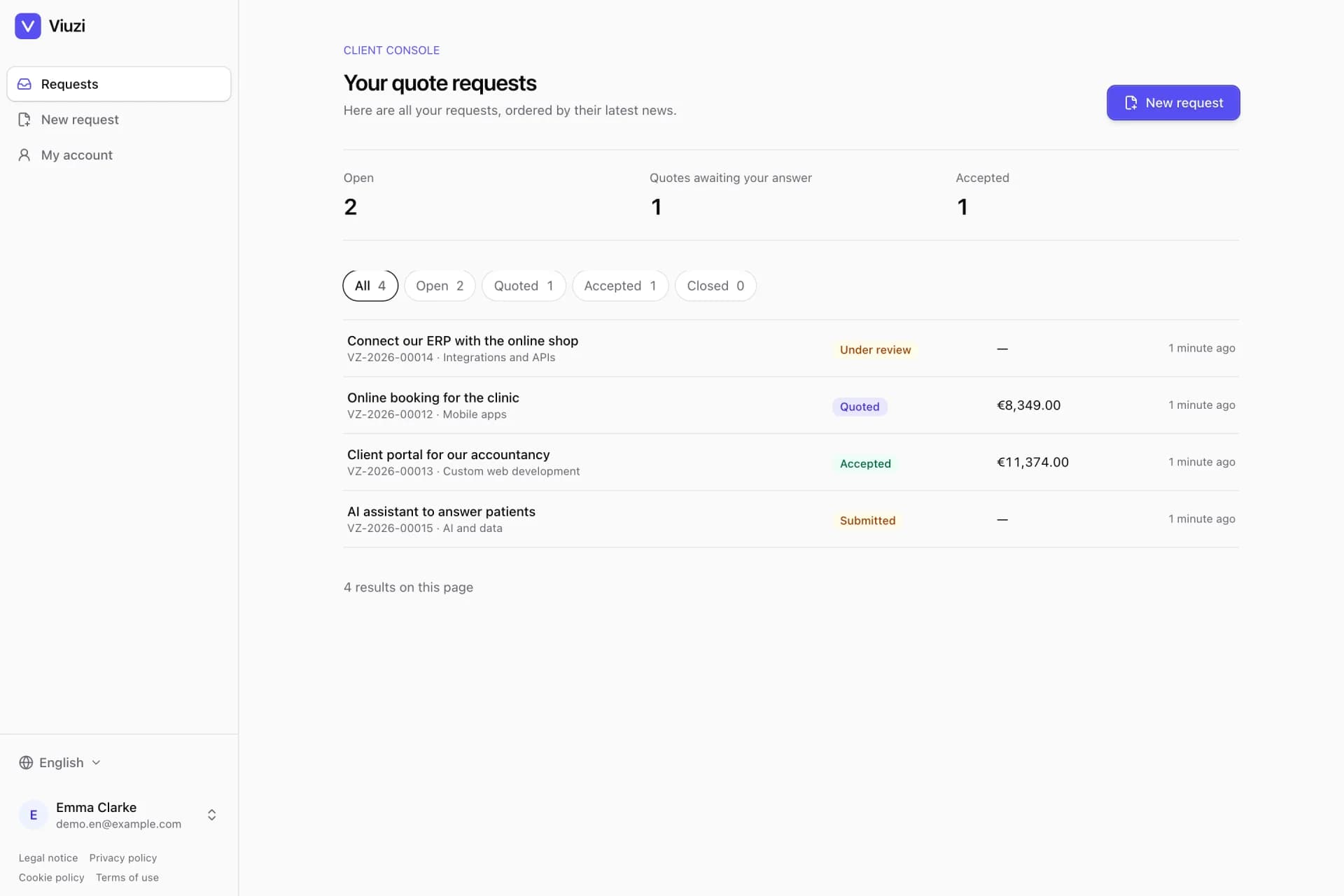1344x896 pixels.
Task: Filter by the Open 2 tab
Action: tap(440, 286)
